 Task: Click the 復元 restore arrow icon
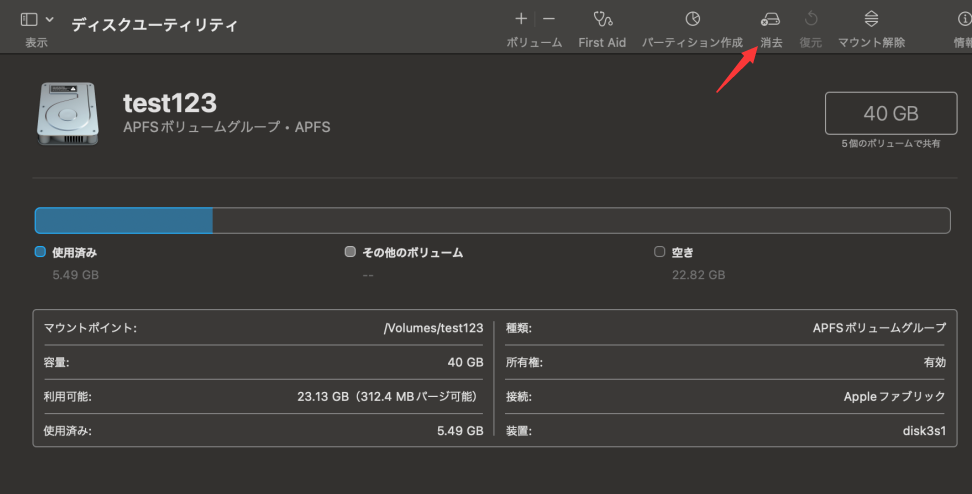[811, 19]
